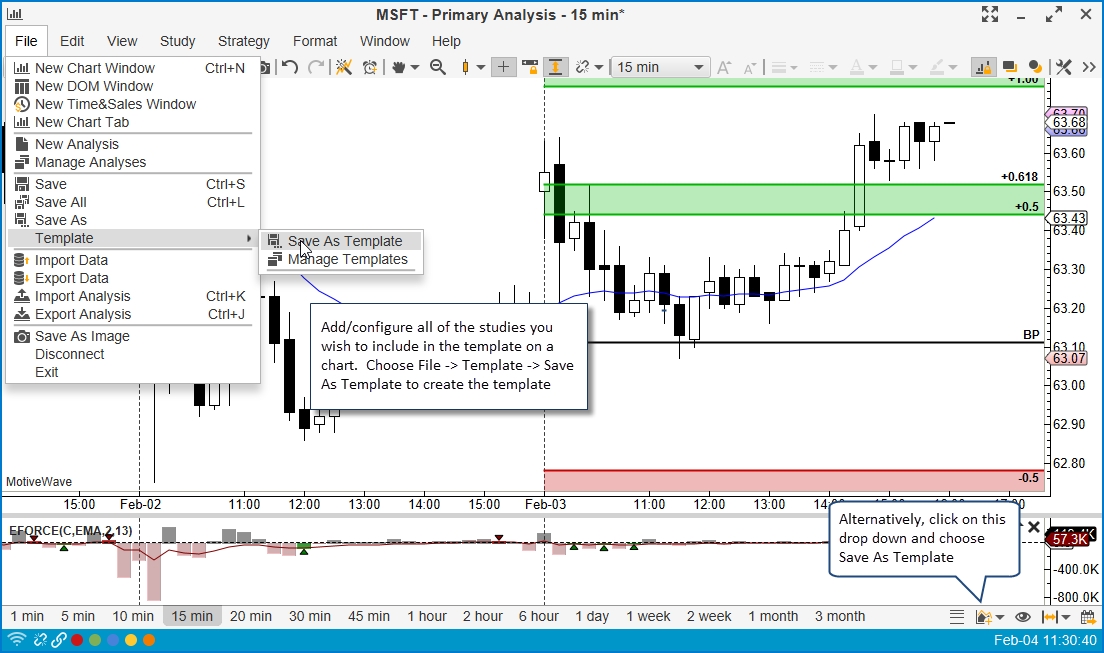Viewport: 1104px width, 653px height.
Task: Choose New Analysis in File menu
Action: 132,144
